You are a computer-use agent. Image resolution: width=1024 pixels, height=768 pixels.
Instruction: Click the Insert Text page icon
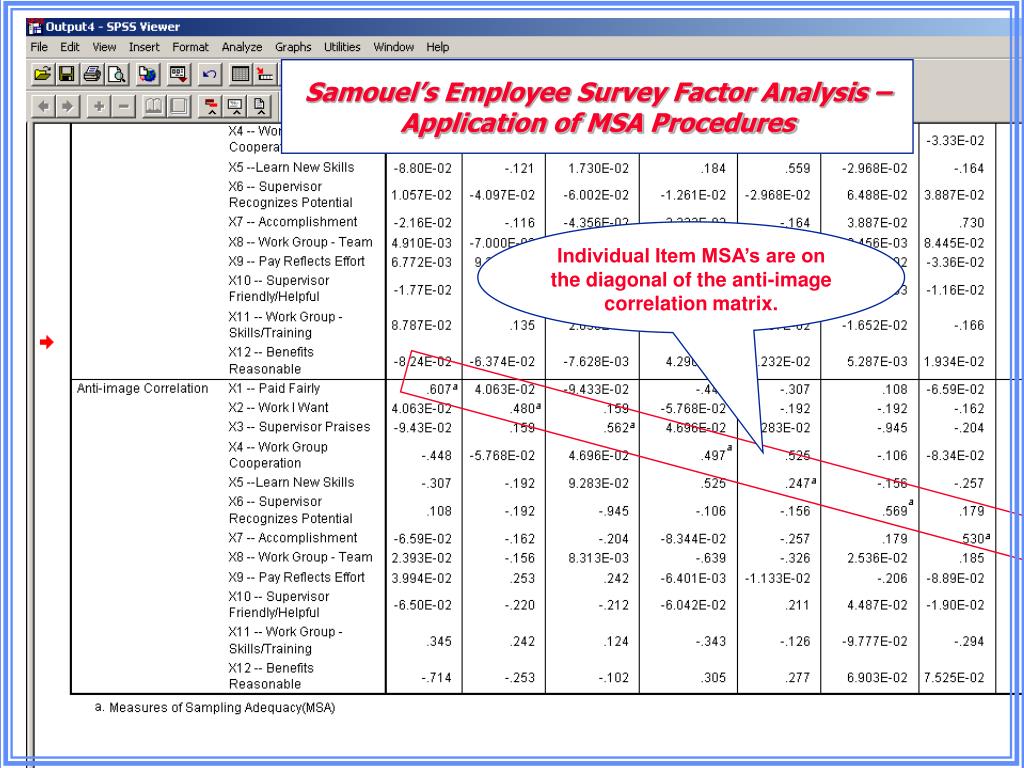pos(259,106)
